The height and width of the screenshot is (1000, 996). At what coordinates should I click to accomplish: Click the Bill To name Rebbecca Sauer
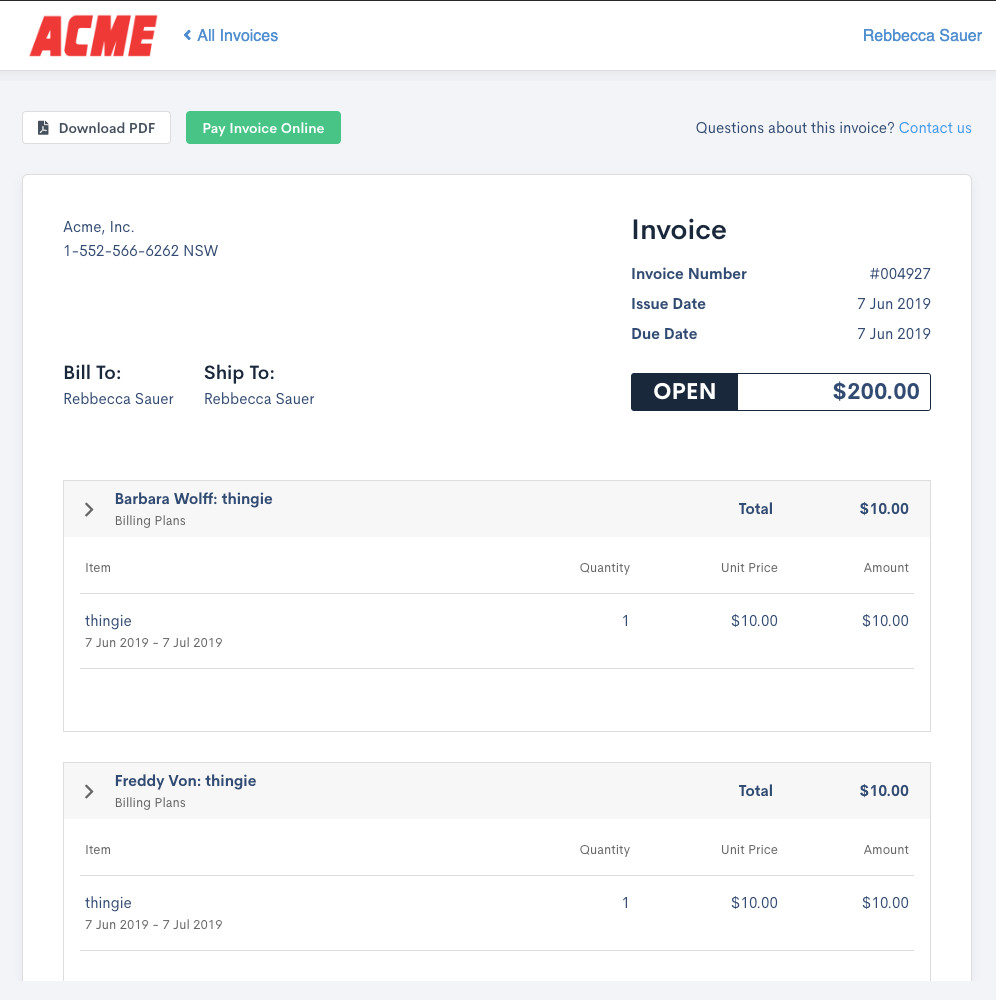coord(118,398)
